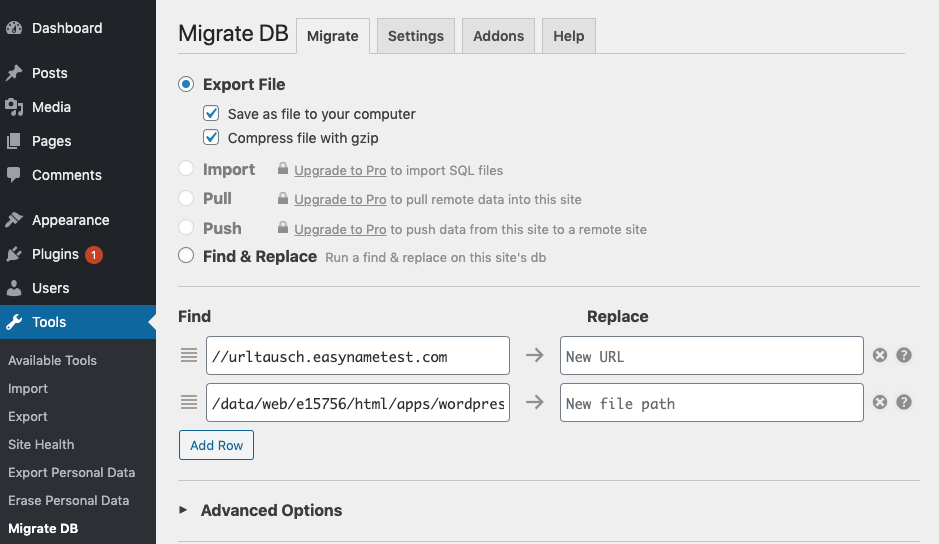Open the Addons tab
The image size is (939, 544).
[x=498, y=36]
